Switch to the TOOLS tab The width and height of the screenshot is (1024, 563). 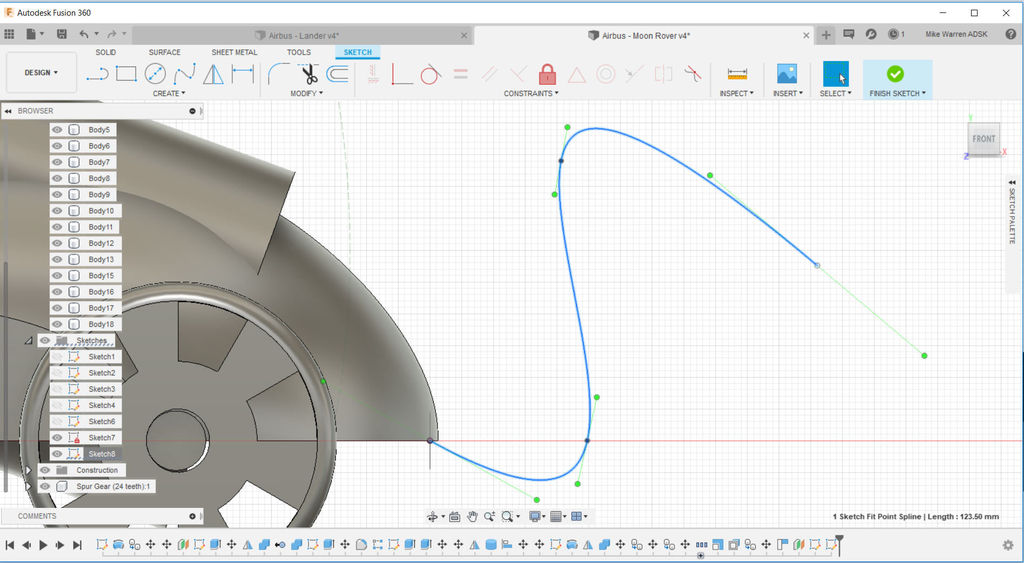click(298, 52)
